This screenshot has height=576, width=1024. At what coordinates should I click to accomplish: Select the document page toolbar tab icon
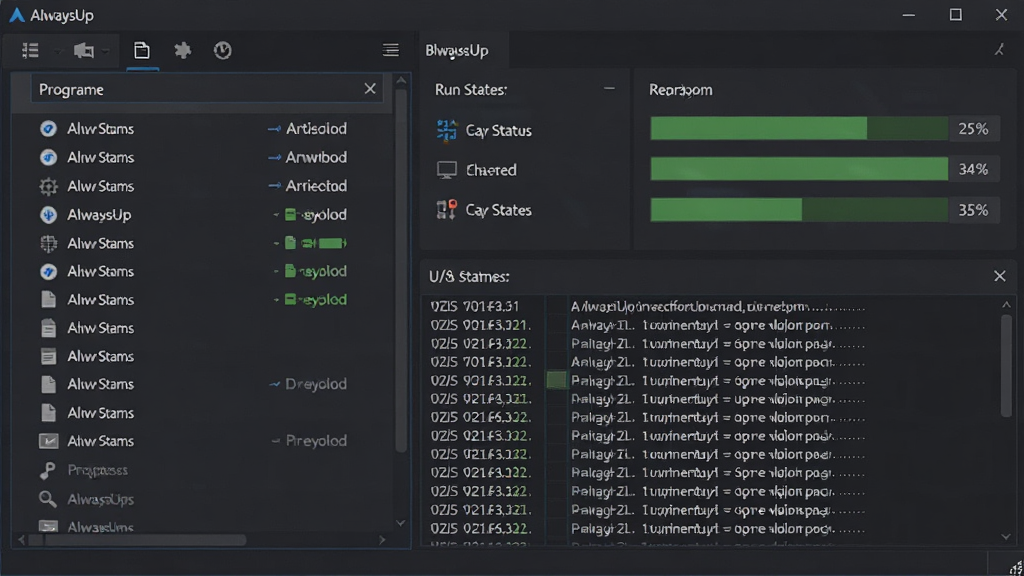point(142,50)
